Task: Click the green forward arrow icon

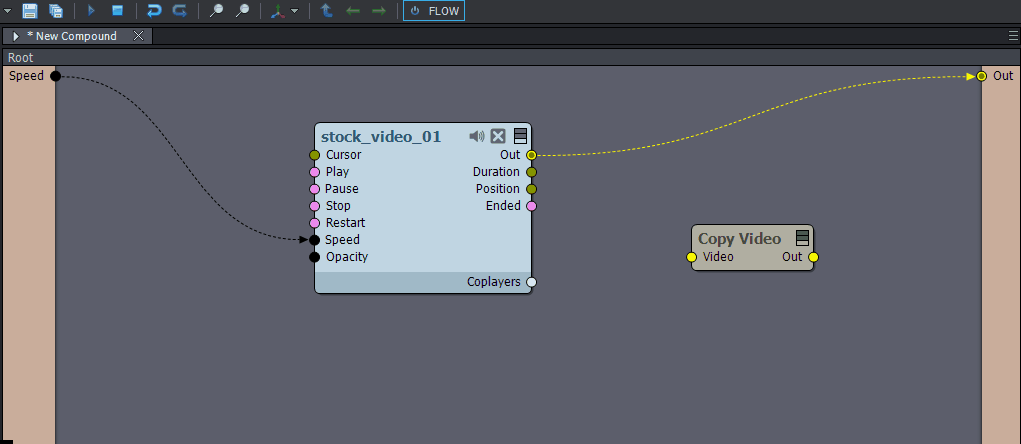Action: [378, 11]
